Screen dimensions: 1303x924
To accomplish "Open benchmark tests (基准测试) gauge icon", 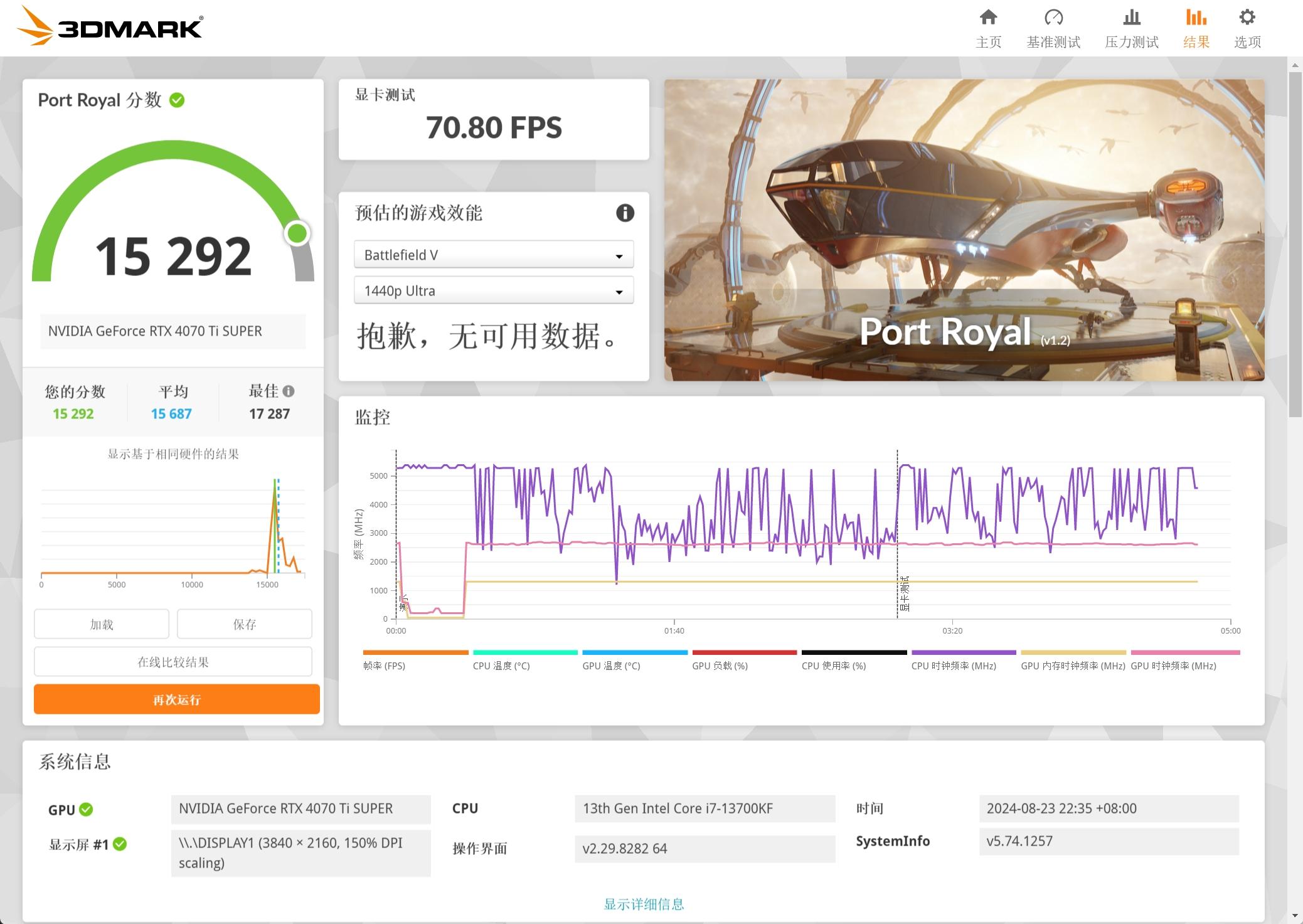I will [1053, 17].
